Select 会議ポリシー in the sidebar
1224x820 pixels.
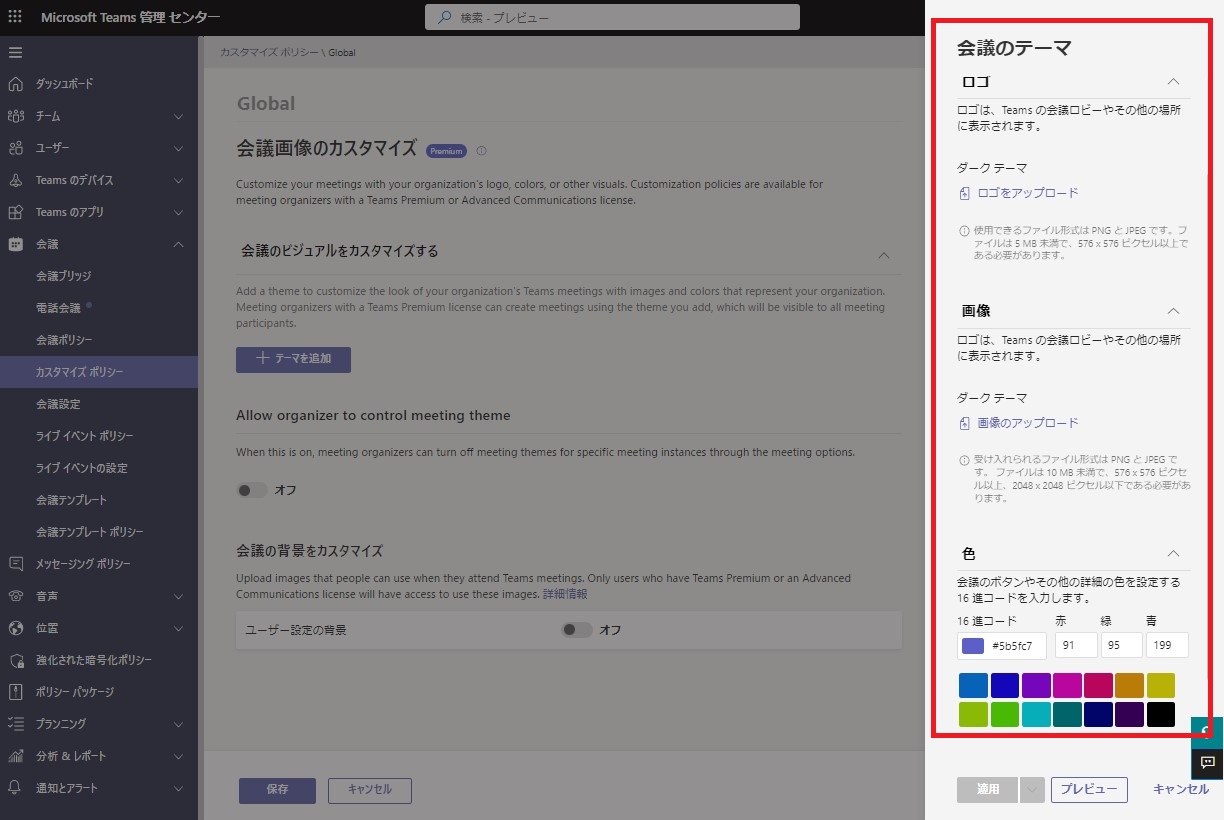coord(64,340)
